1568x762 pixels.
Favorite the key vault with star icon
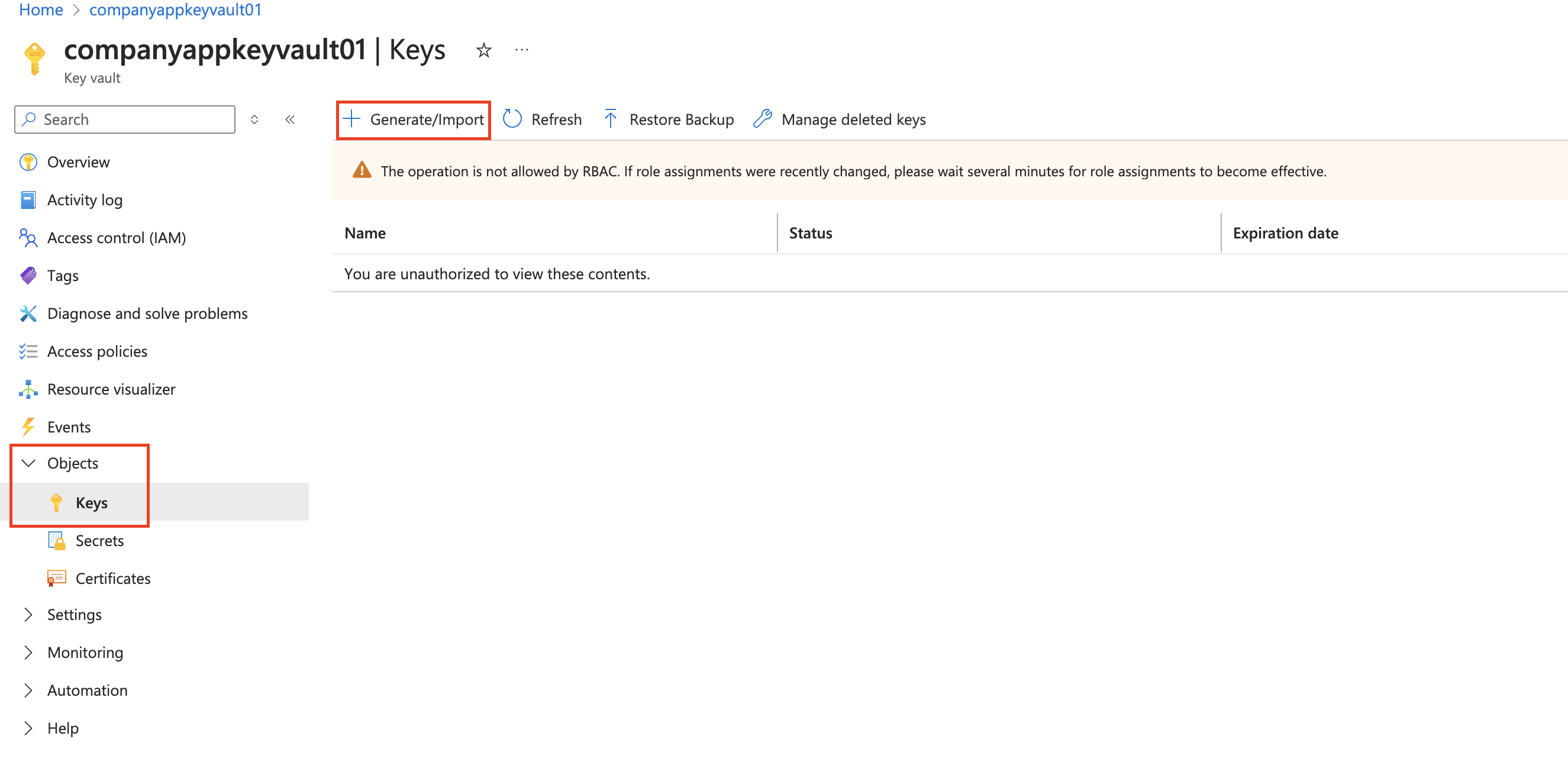pyautogui.click(x=483, y=50)
